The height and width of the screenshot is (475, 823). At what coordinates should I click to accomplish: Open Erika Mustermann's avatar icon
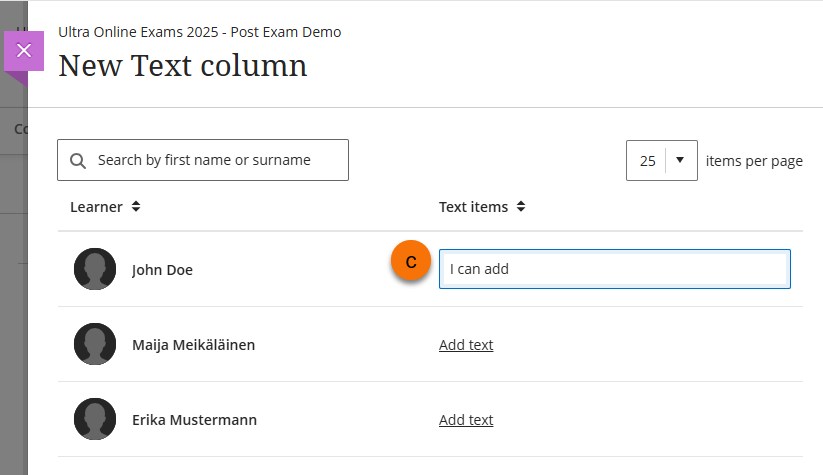[x=95, y=419]
